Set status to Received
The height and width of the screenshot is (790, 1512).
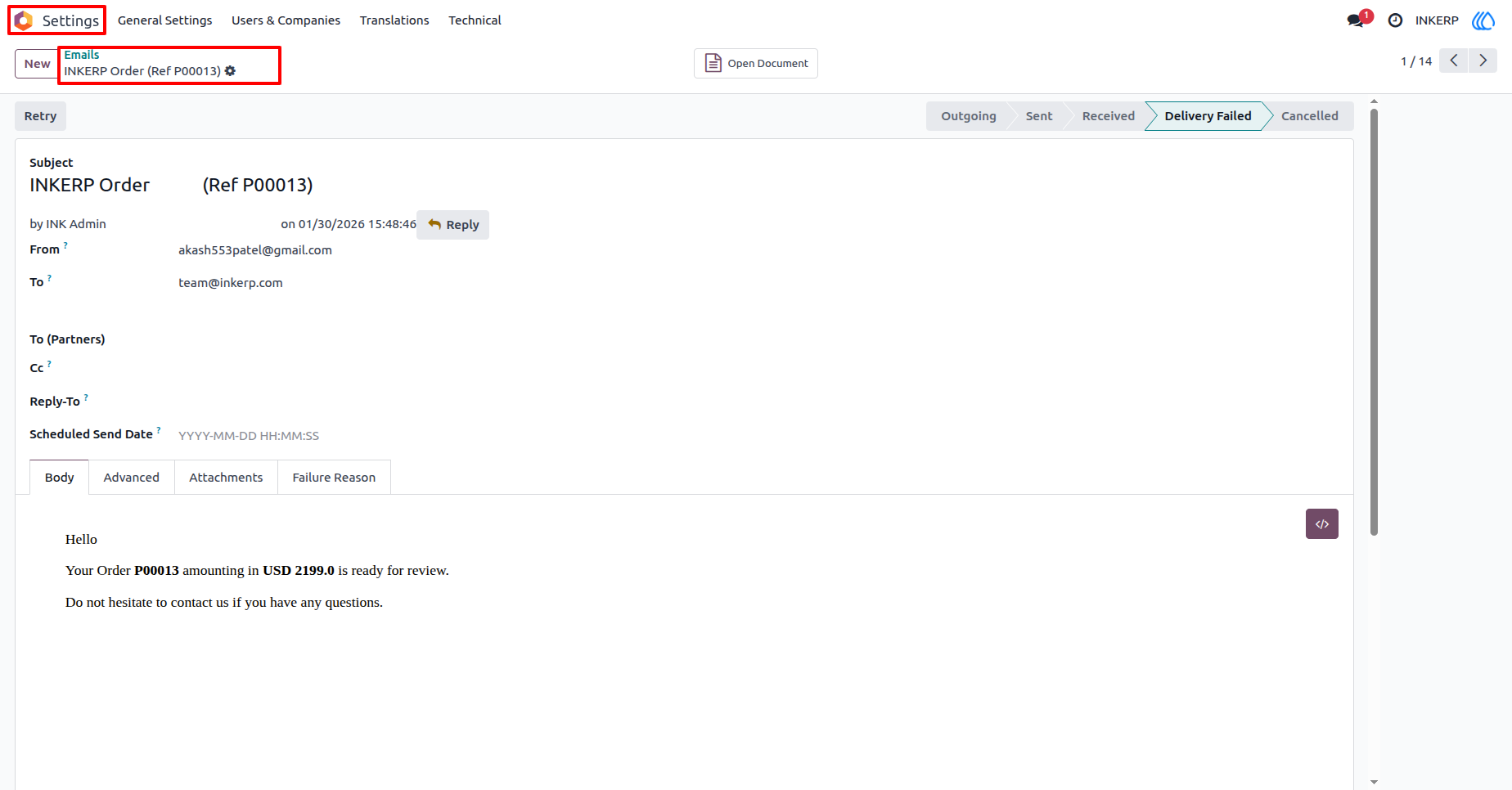(1108, 116)
